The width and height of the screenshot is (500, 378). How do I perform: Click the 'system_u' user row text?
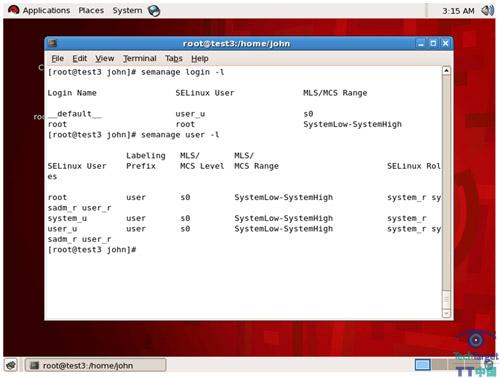[67, 218]
